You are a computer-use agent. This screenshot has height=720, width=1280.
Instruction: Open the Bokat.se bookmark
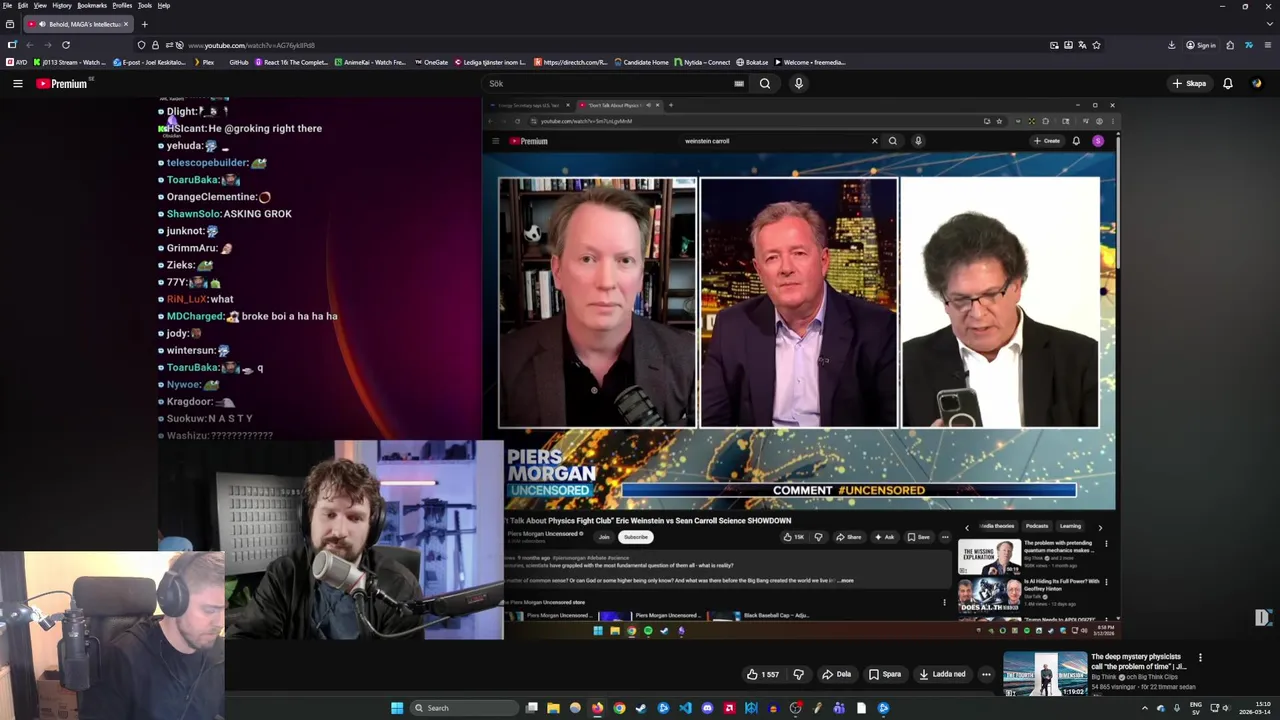point(752,62)
